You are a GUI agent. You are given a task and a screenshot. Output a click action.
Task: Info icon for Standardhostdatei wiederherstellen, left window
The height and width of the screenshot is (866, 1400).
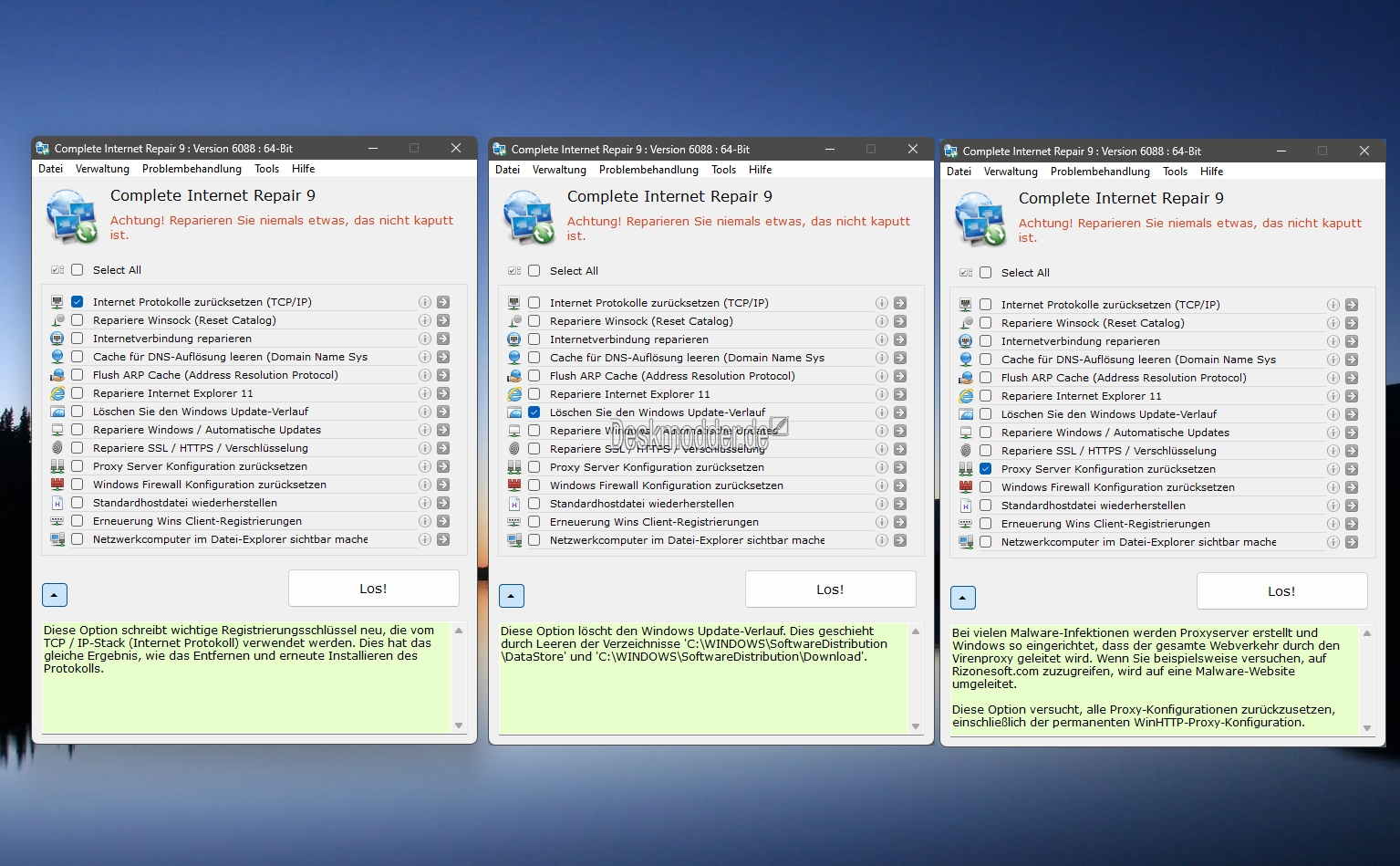coord(425,503)
